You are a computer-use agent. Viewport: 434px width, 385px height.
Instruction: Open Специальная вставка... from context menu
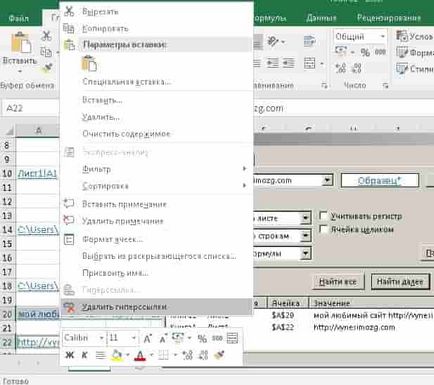click(127, 82)
